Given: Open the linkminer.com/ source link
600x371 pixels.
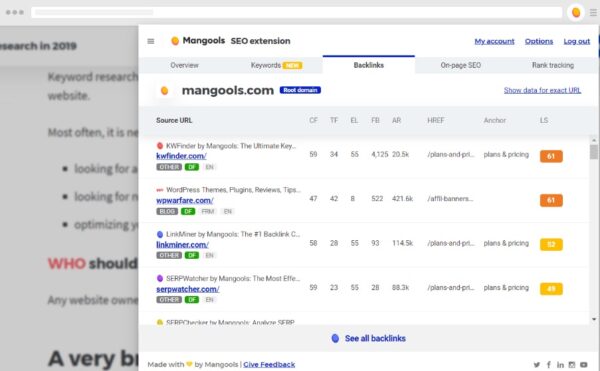Looking at the screenshot, I should [183, 244].
